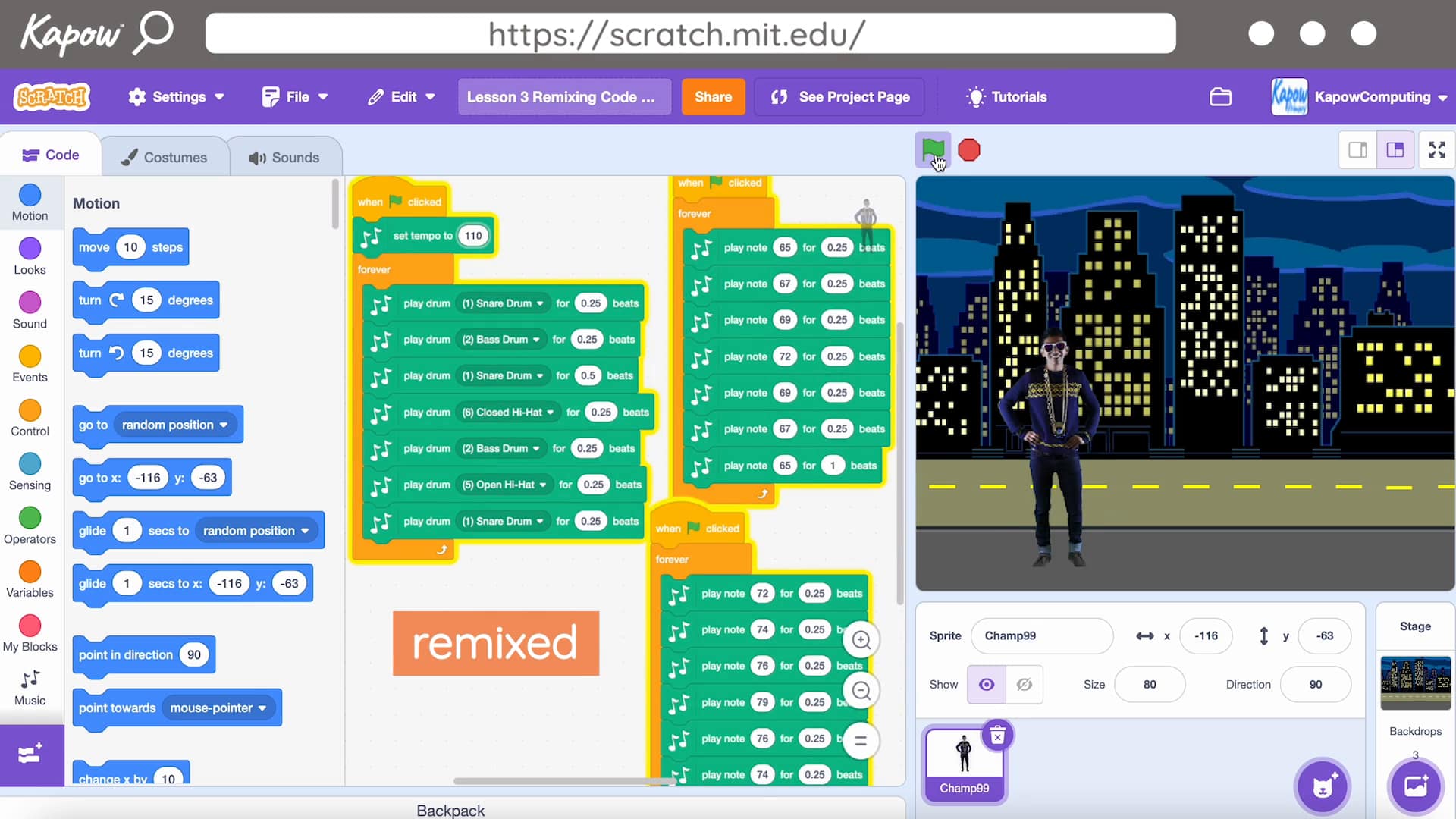Click the Share button
1456x819 pixels.
tap(712, 96)
